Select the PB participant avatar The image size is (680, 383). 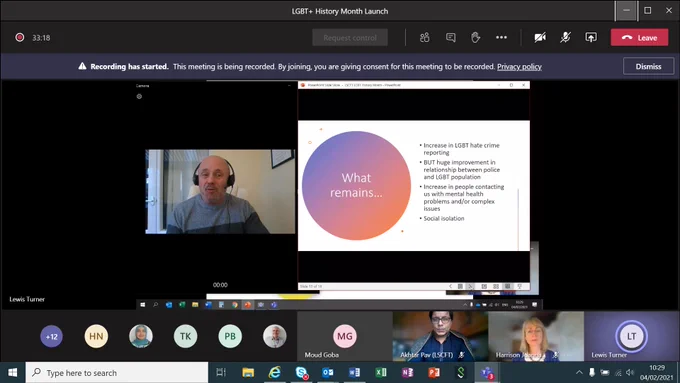[x=230, y=336]
